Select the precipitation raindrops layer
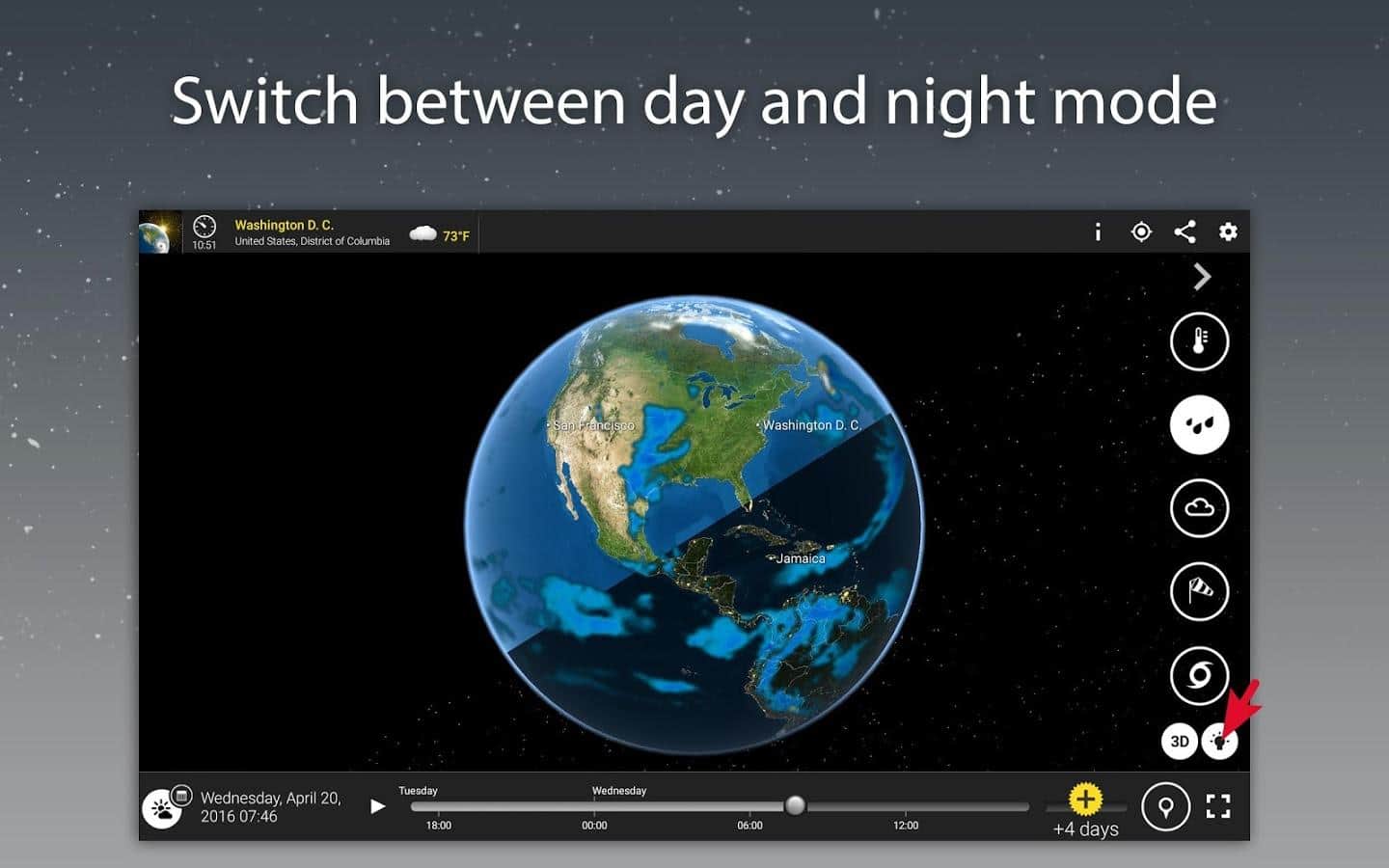The image size is (1389, 868). [1199, 424]
